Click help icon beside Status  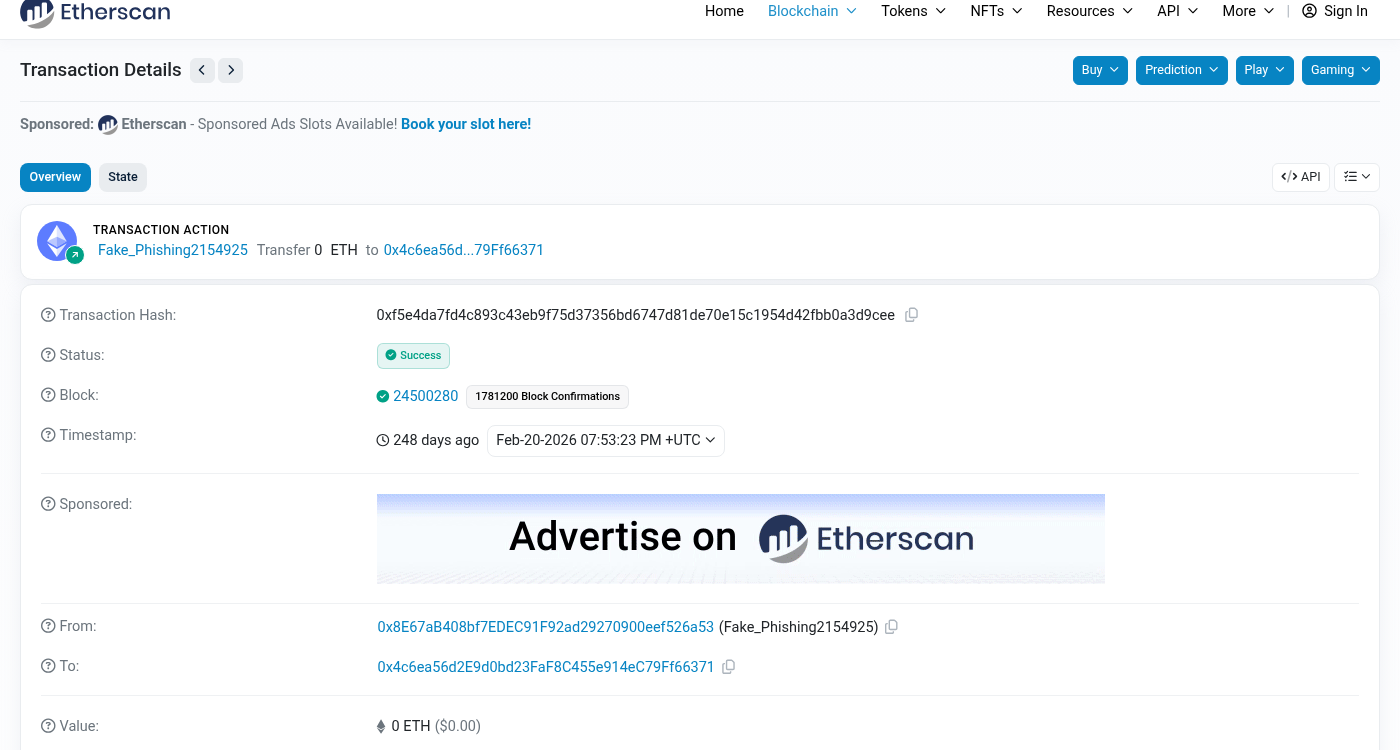point(48,355)
